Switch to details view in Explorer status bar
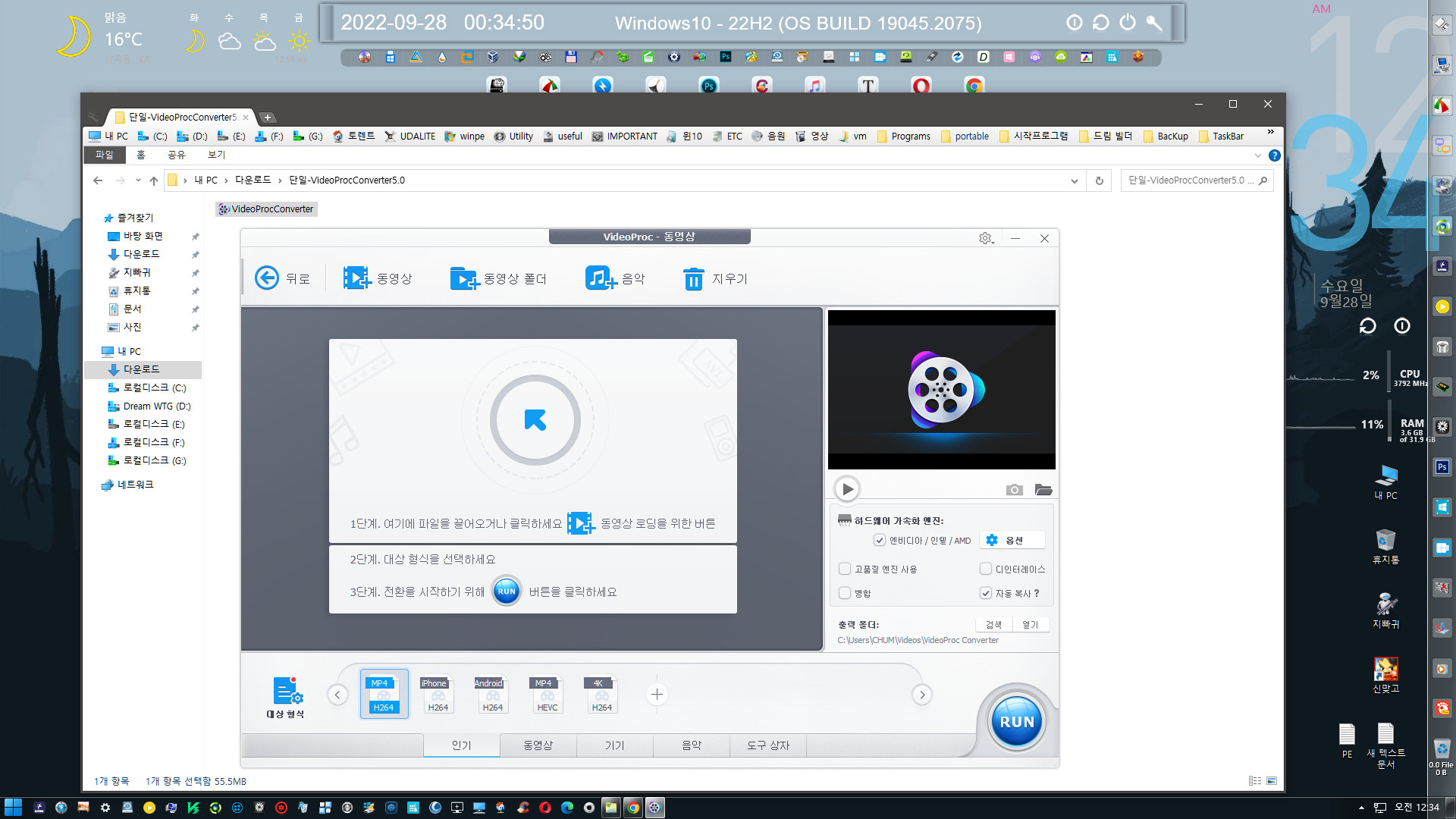The height and width of the screenshot is (819, 1456). click(1255, 780)
